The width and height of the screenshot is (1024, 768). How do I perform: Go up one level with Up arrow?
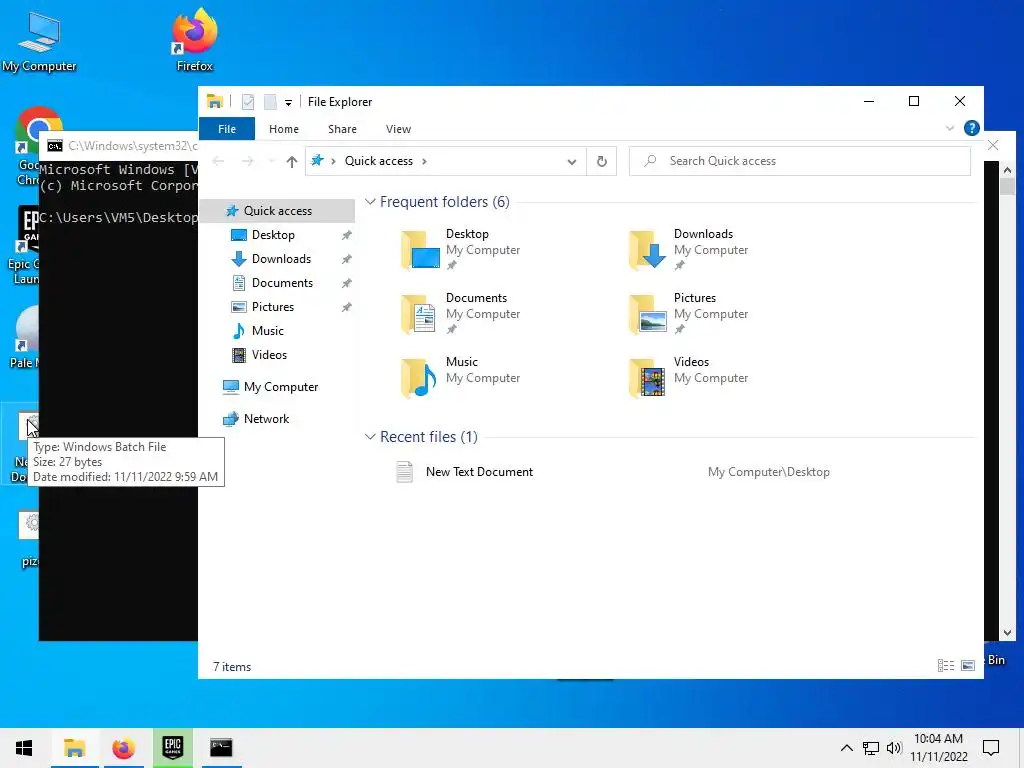[292, 161]
